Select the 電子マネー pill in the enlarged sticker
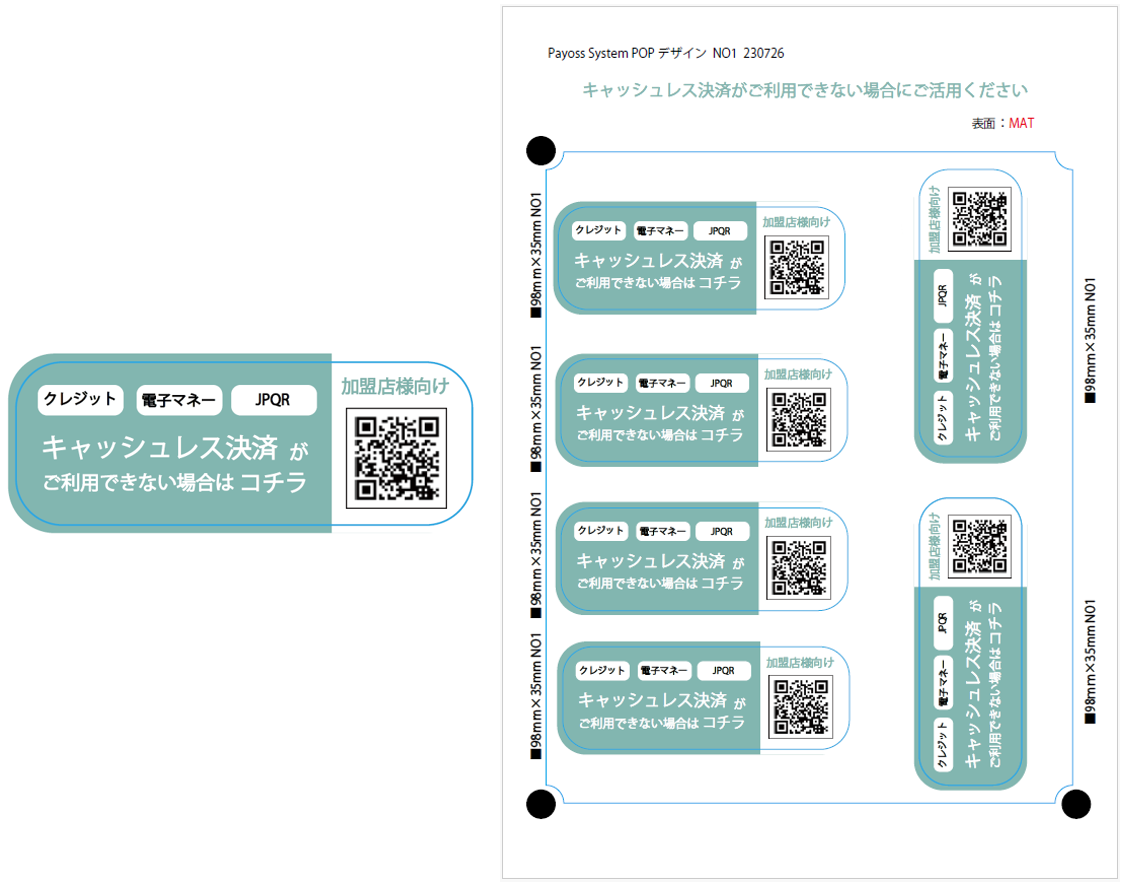This screenshot has width=1125, height=884. 179,400
